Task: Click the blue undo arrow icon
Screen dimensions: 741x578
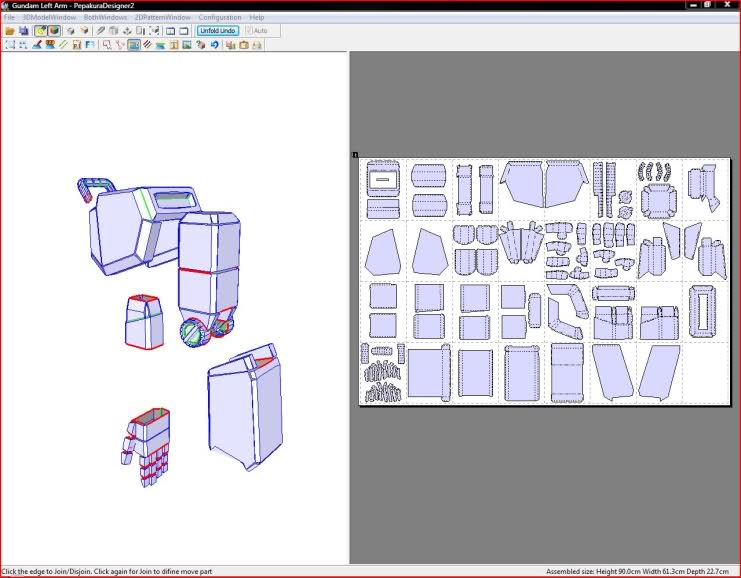Action: [x=215, y=45]
